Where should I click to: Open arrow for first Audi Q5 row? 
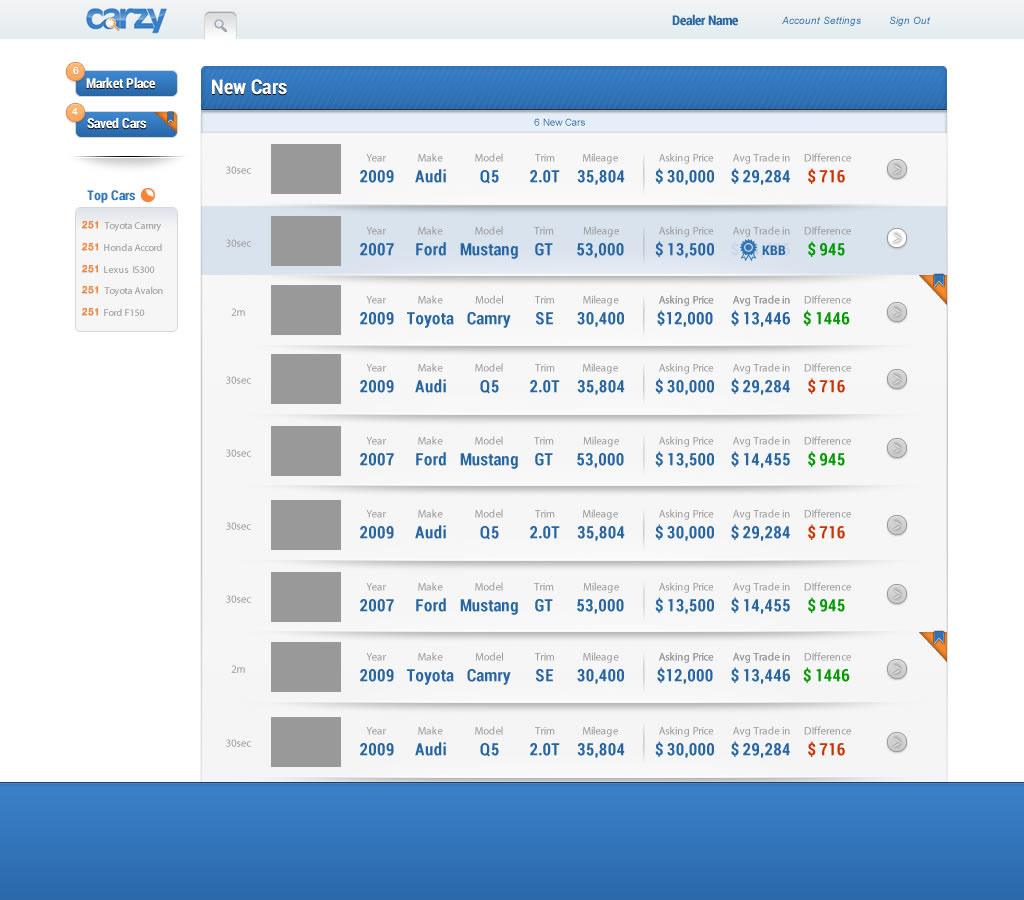pos(897,169)
